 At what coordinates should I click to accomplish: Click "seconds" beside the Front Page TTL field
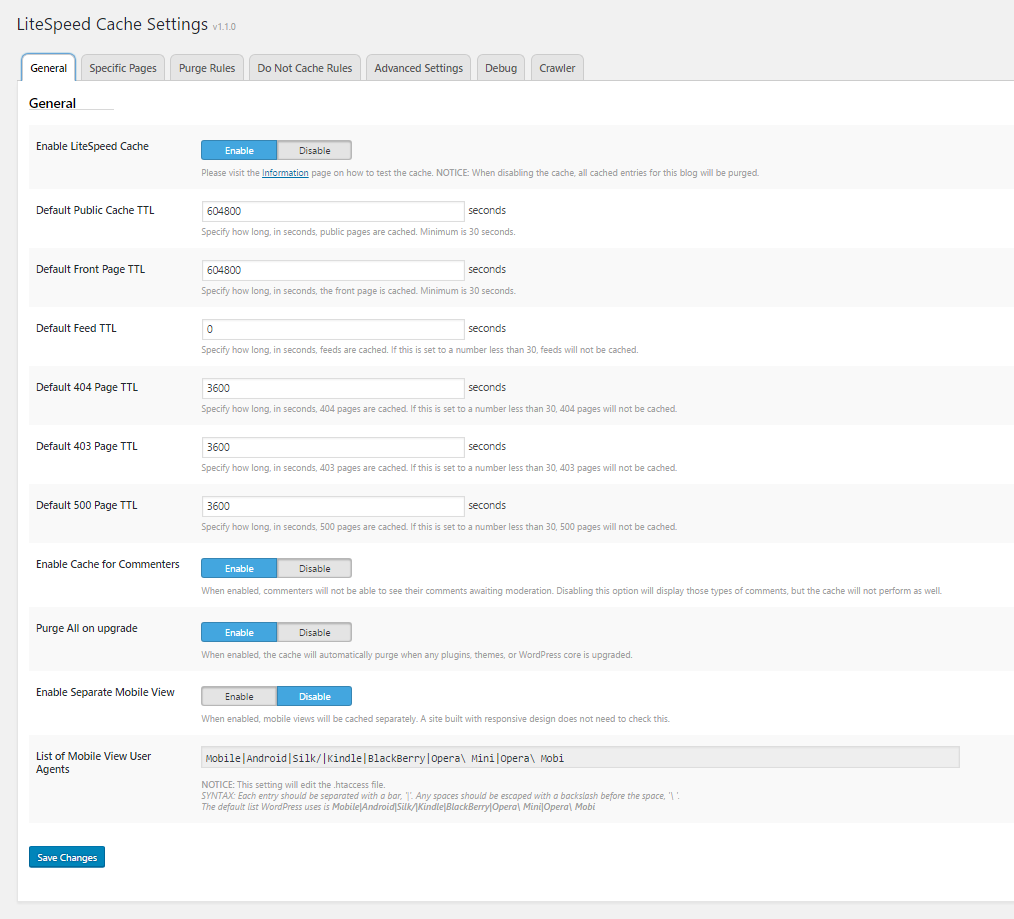[x=487, y=269]
